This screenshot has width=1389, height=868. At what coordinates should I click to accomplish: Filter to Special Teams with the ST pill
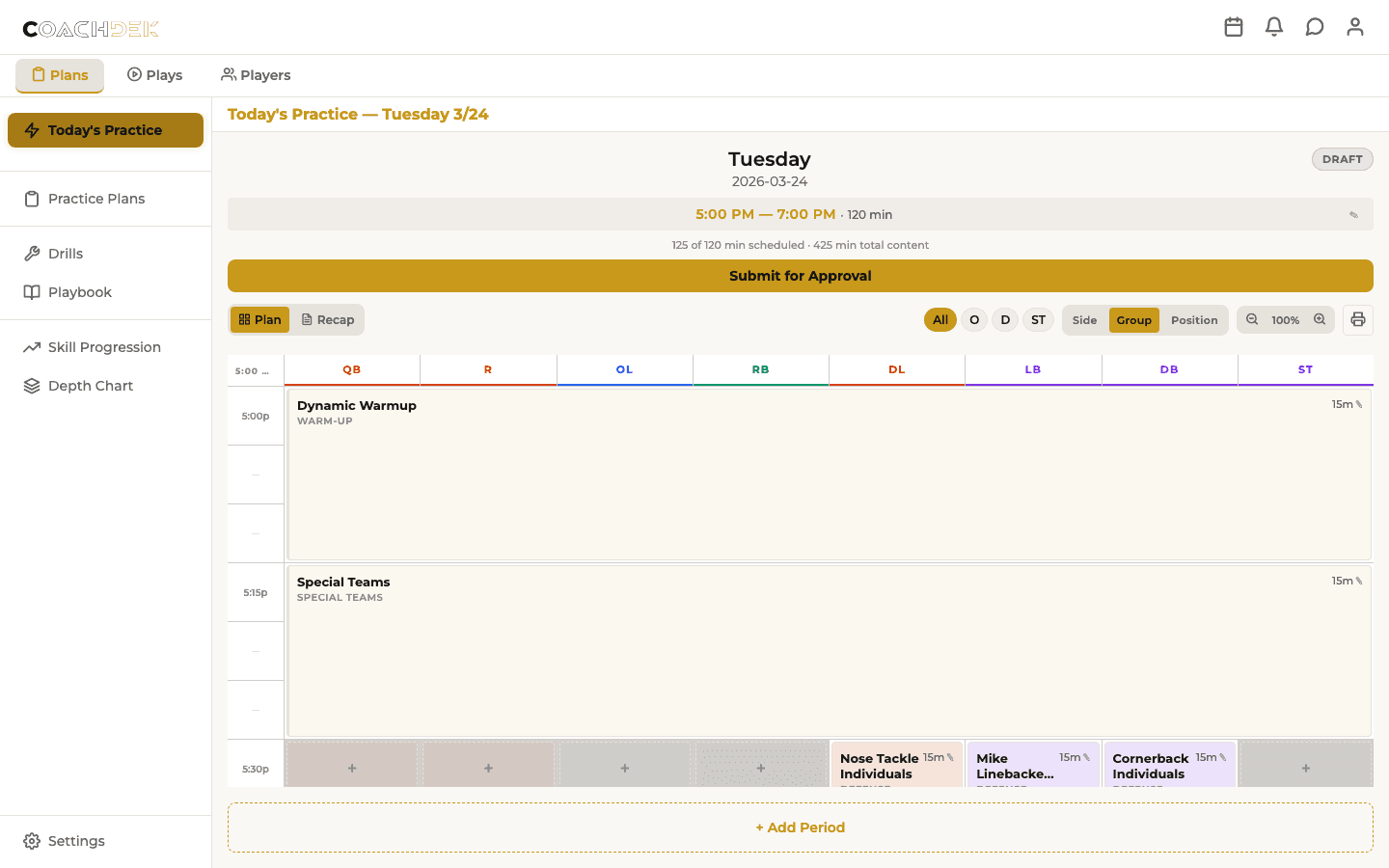coord(1038,319)
